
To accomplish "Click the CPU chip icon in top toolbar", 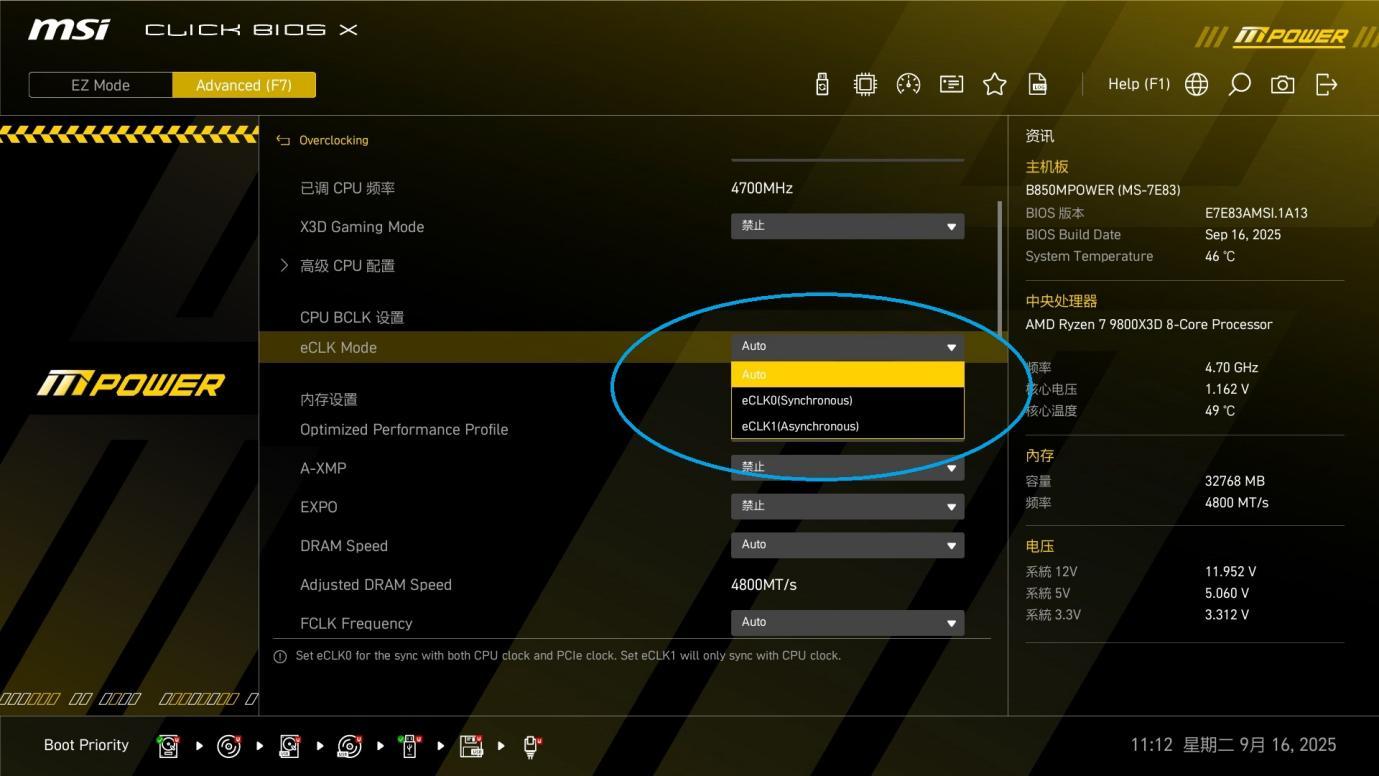I will (865, 84).
